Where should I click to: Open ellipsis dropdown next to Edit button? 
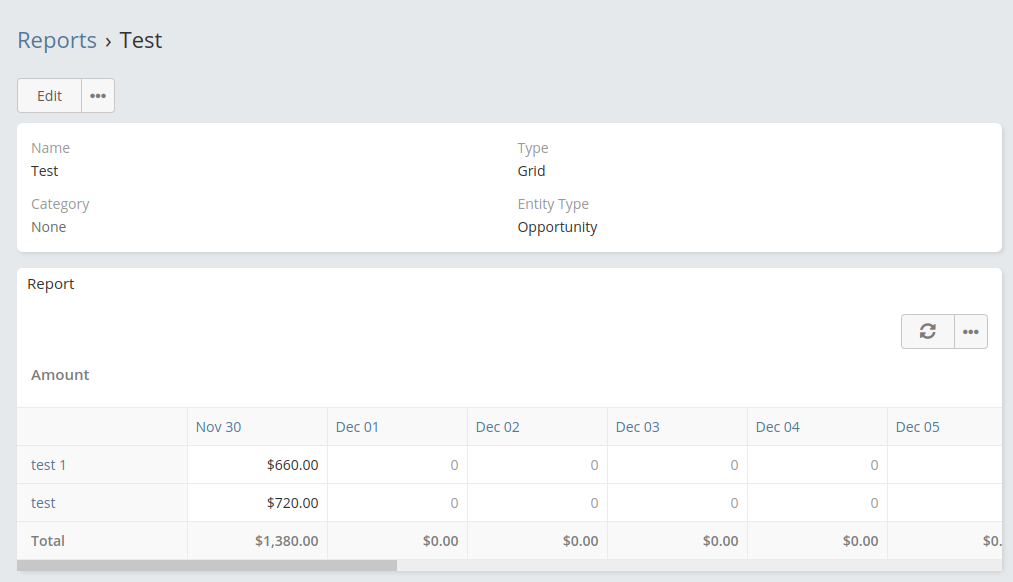coord(98,96)
